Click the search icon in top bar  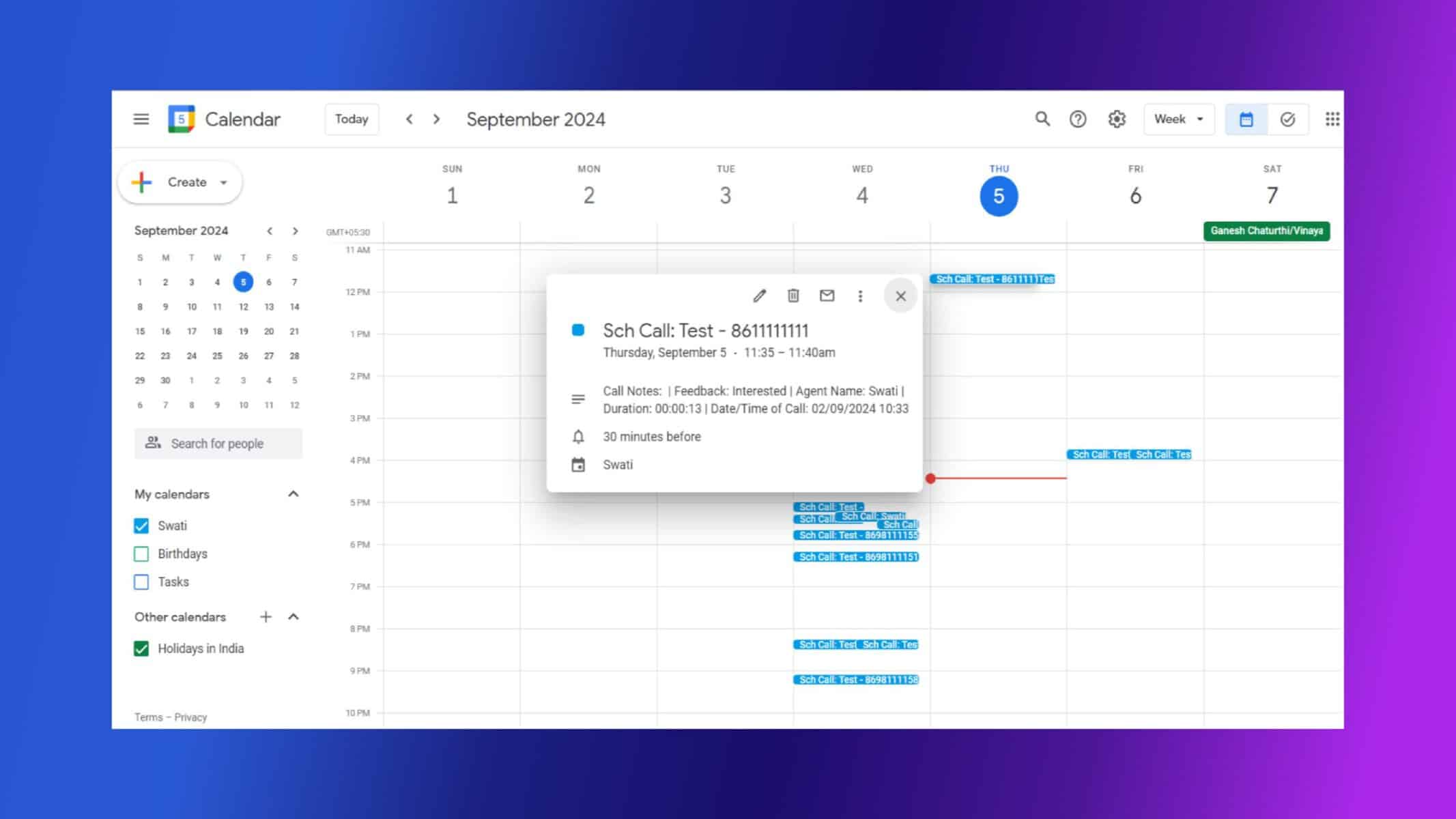point(1042,119)
